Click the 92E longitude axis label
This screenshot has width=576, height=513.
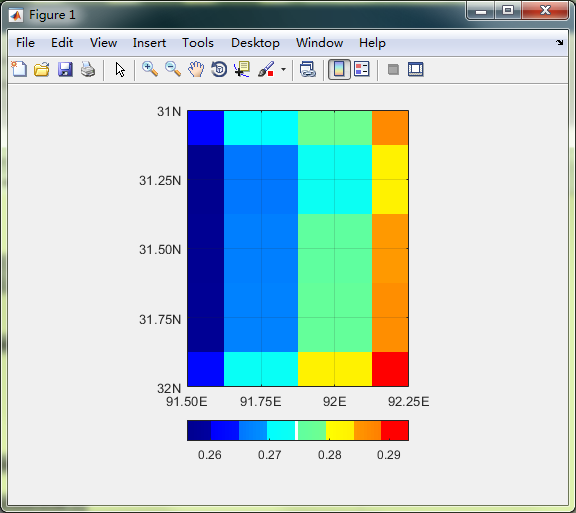335,402
